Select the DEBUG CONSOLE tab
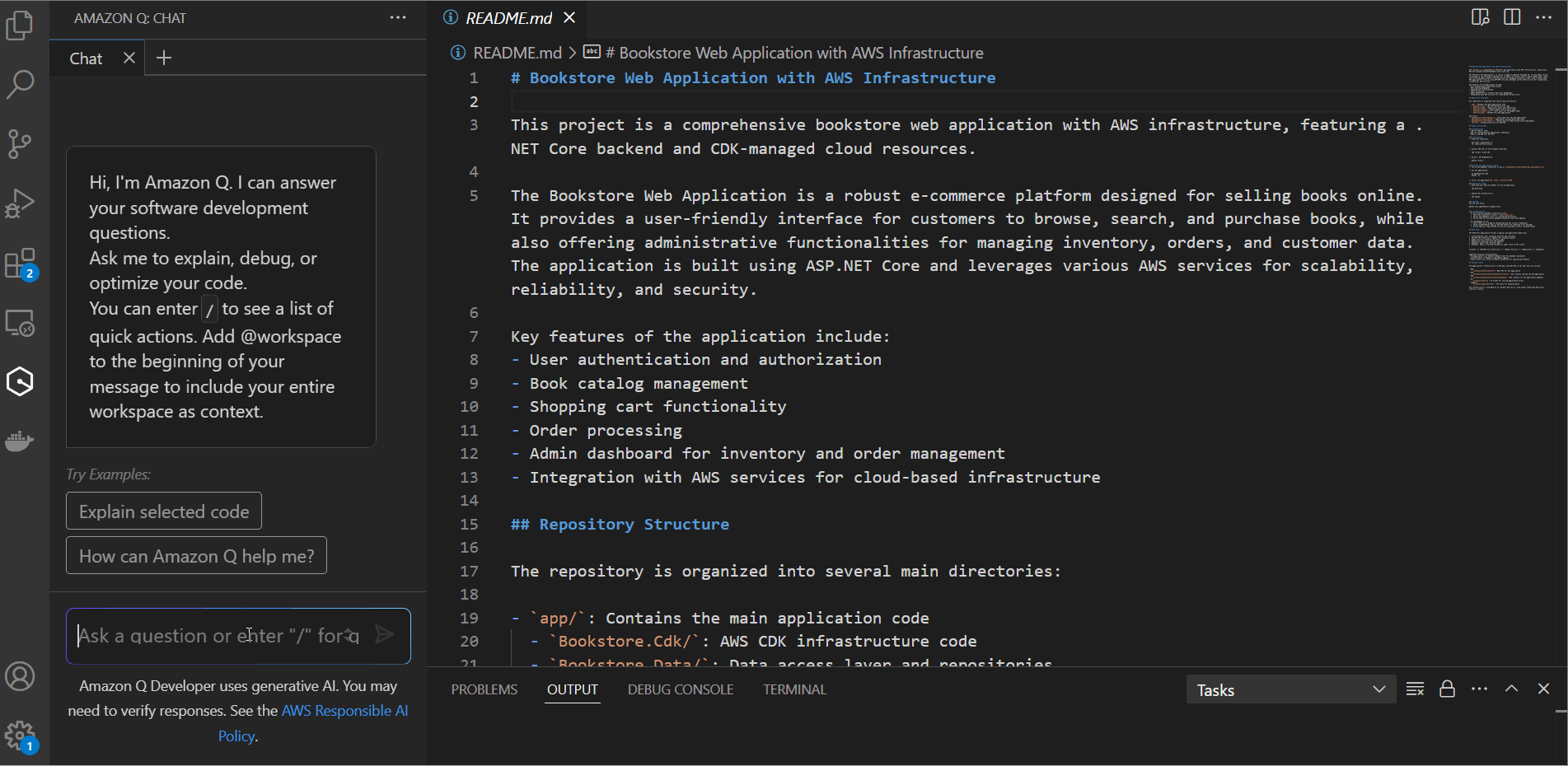This screenshot has height=766, width=1568. 680,689
